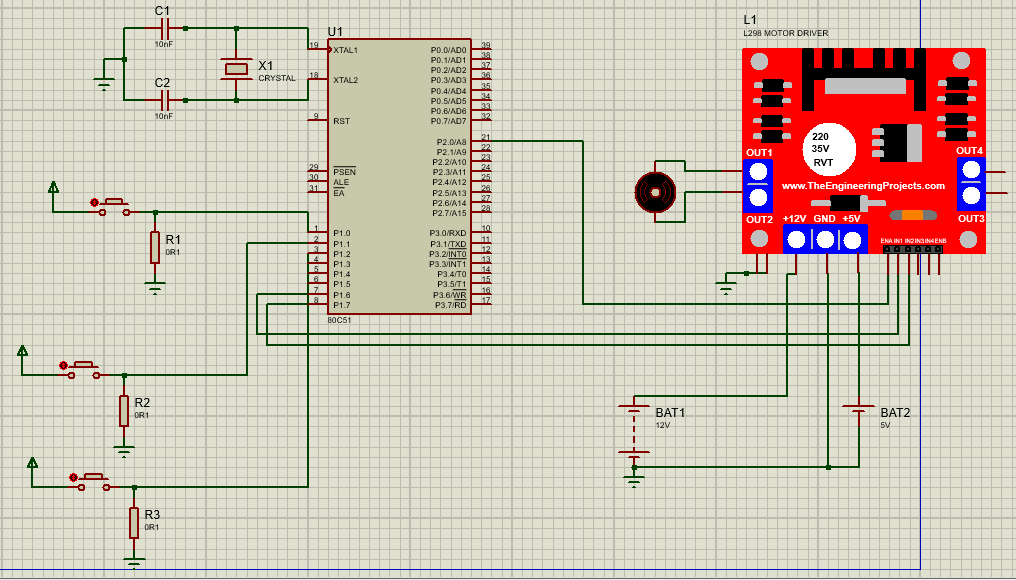Click the GND power terminal on L298

tap(824, 238)
